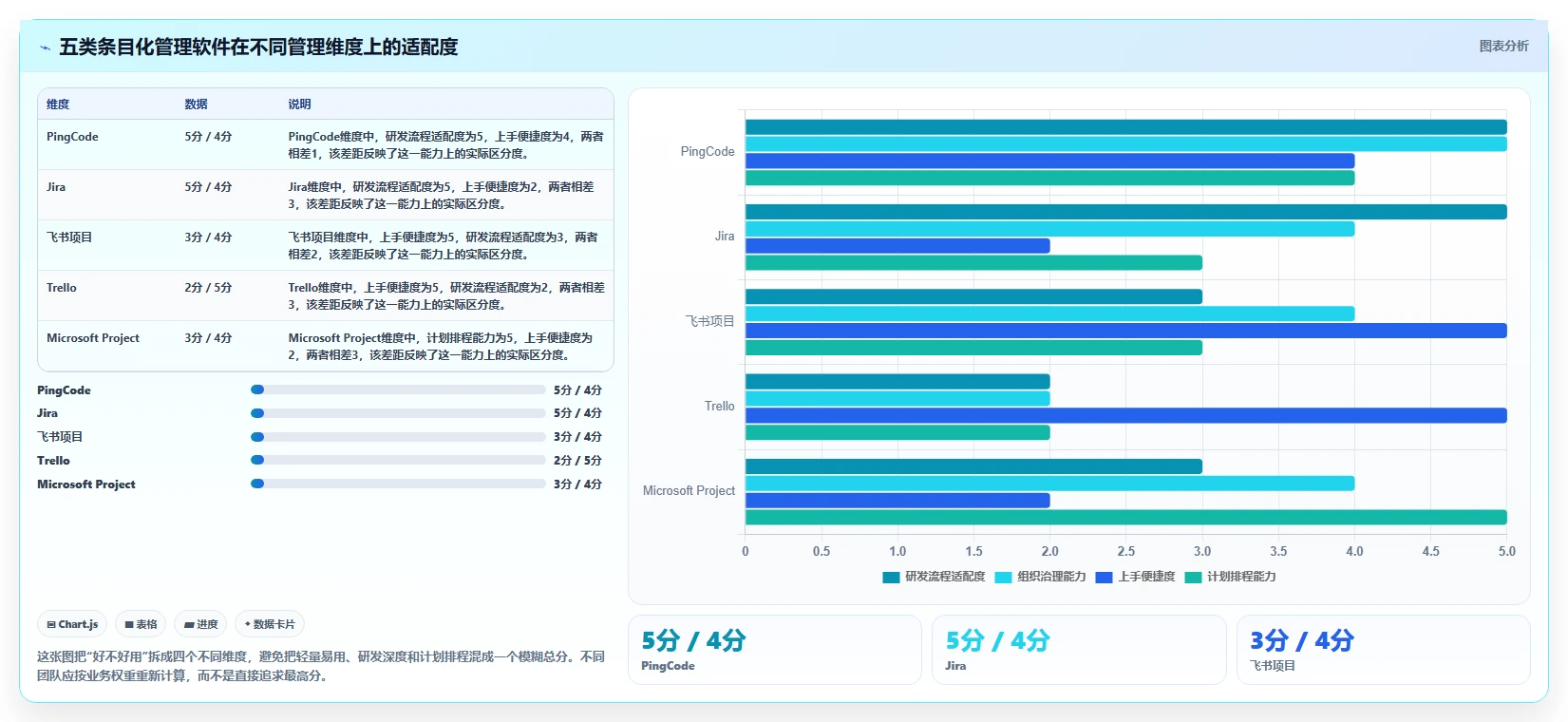This screenshot has height=722, width=1568.
Task: Click the Microsoft Project维度中 description text
Action: pos(441,347)
